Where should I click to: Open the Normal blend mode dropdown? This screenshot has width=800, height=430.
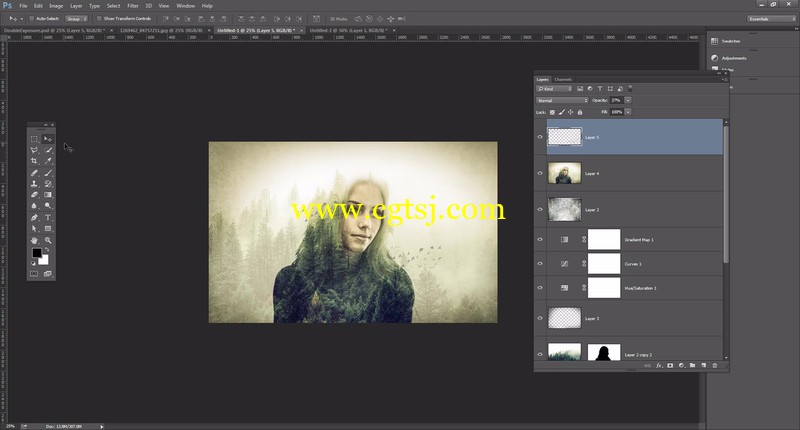pos(562,100)
